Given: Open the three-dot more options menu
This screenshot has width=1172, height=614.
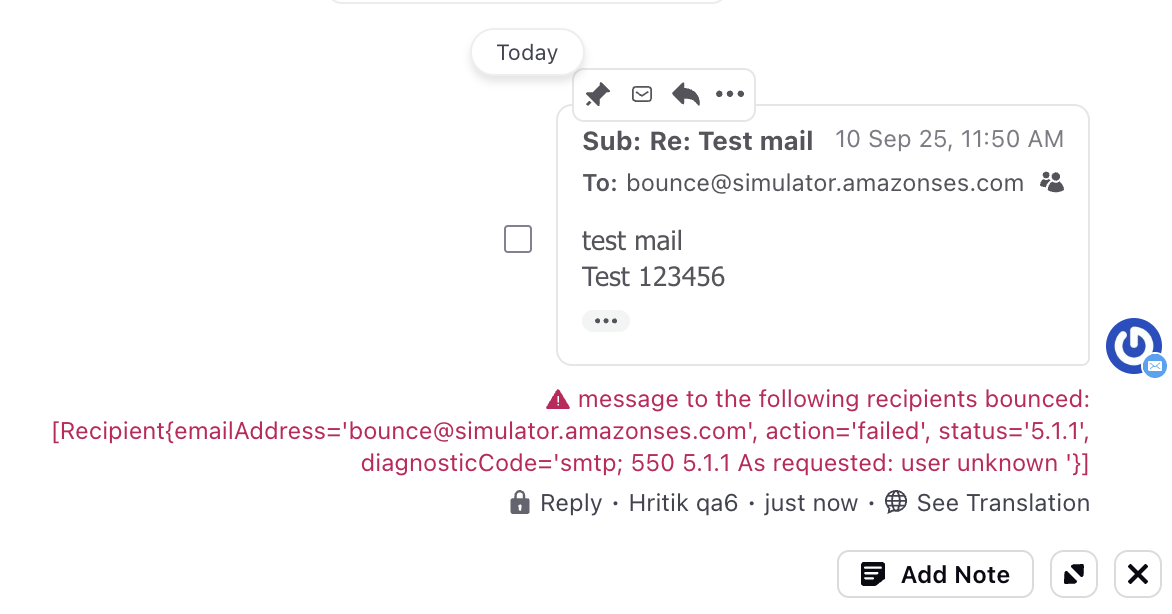Looking at the screenshot, I should click(730, 94).
